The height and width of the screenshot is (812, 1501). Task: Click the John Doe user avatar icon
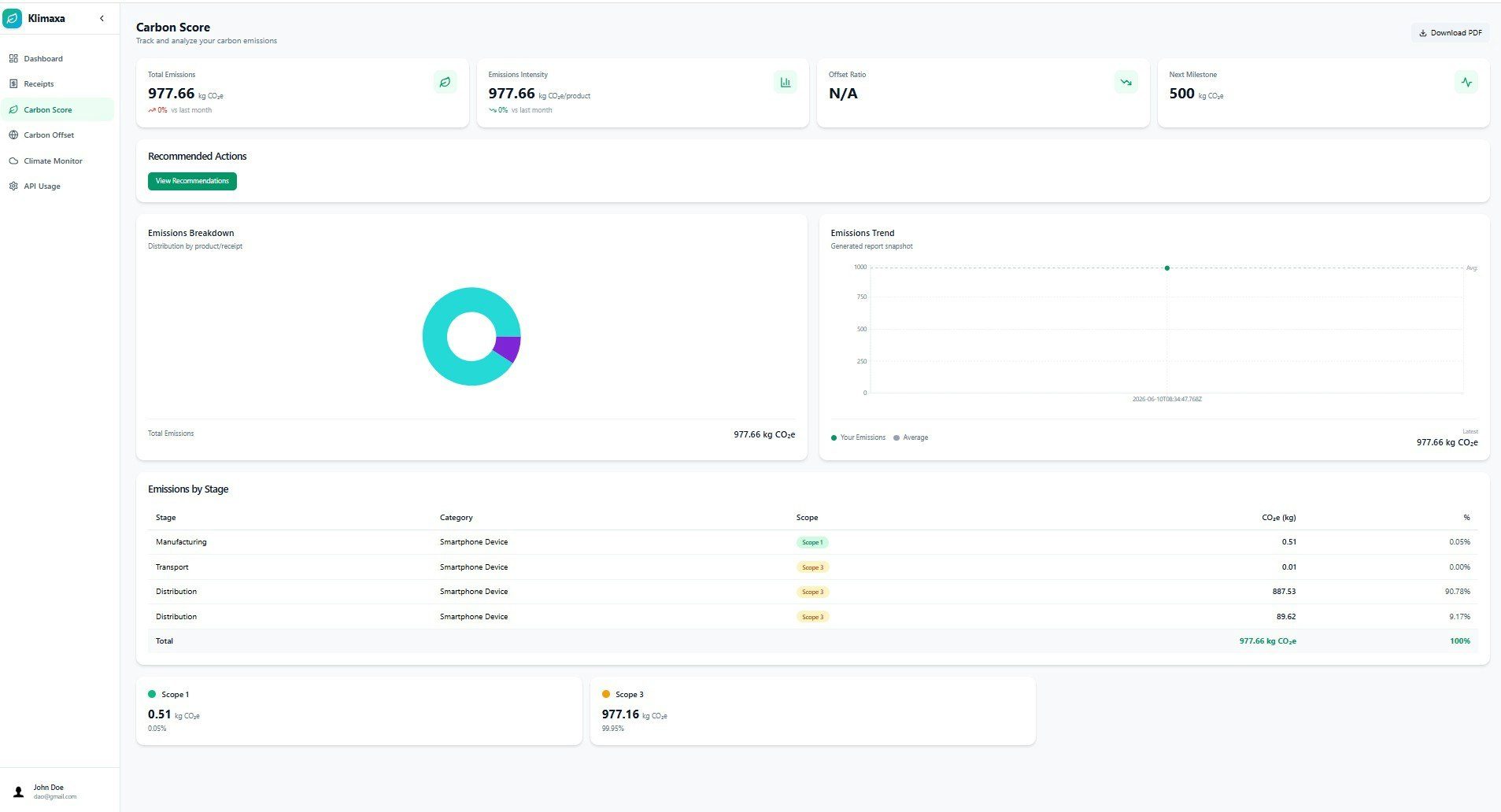tap(19, 792)
